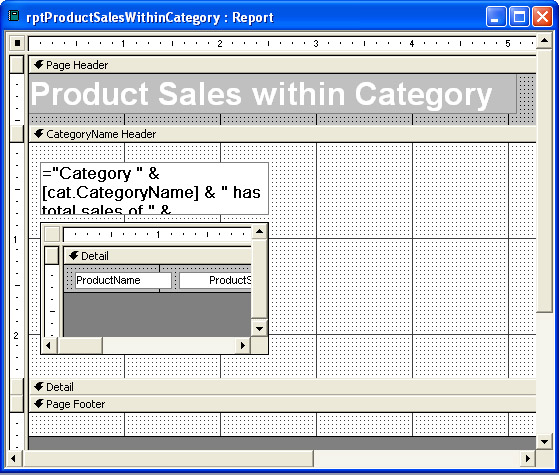The height and width of the screenshot is (475, 559).
Task: Click the subreport horizontal ruler at mark 1
Action: [158, 234]
